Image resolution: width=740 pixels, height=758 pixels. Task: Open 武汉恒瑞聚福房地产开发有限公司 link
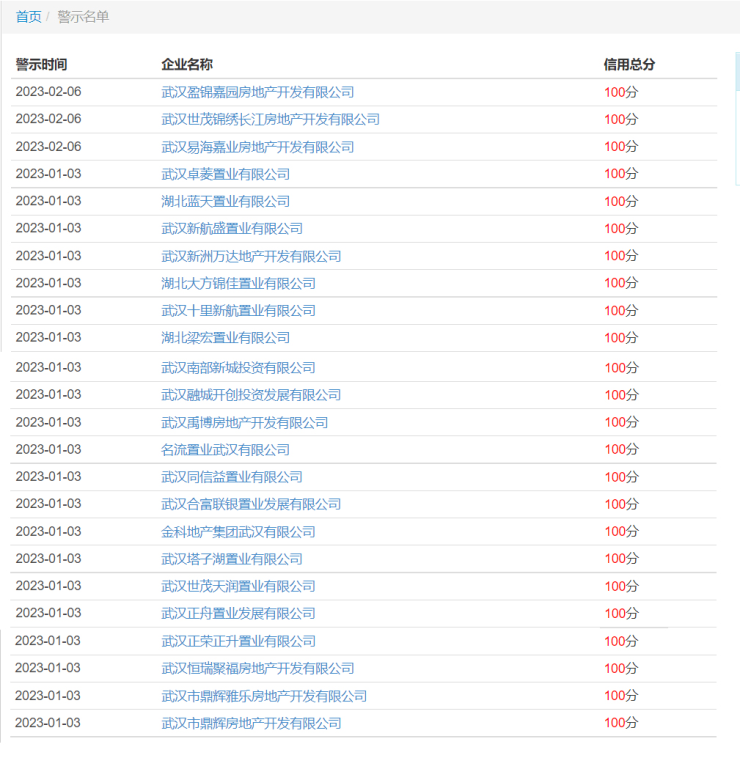click(258, 668)
